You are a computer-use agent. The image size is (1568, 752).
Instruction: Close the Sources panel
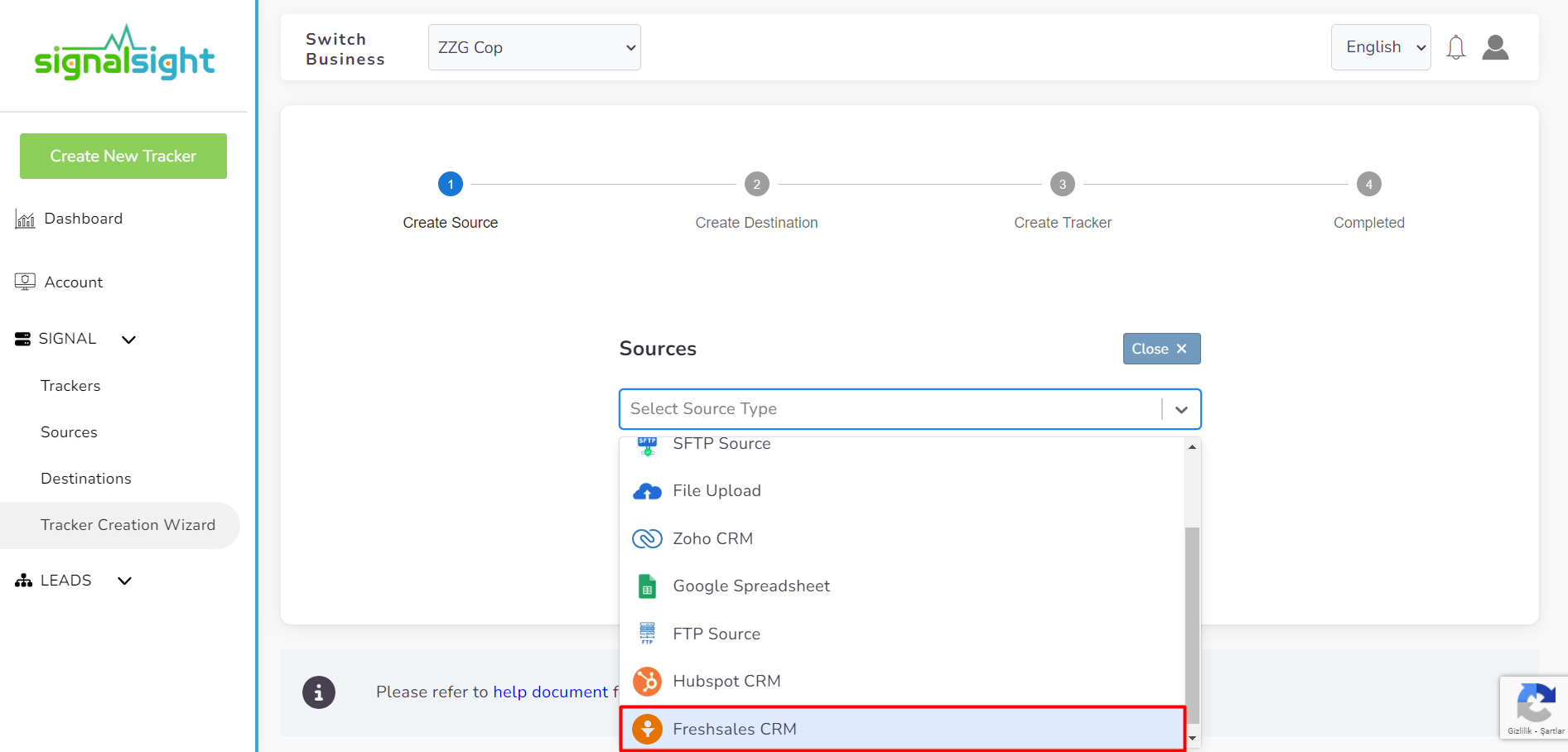coord(1161,349)
